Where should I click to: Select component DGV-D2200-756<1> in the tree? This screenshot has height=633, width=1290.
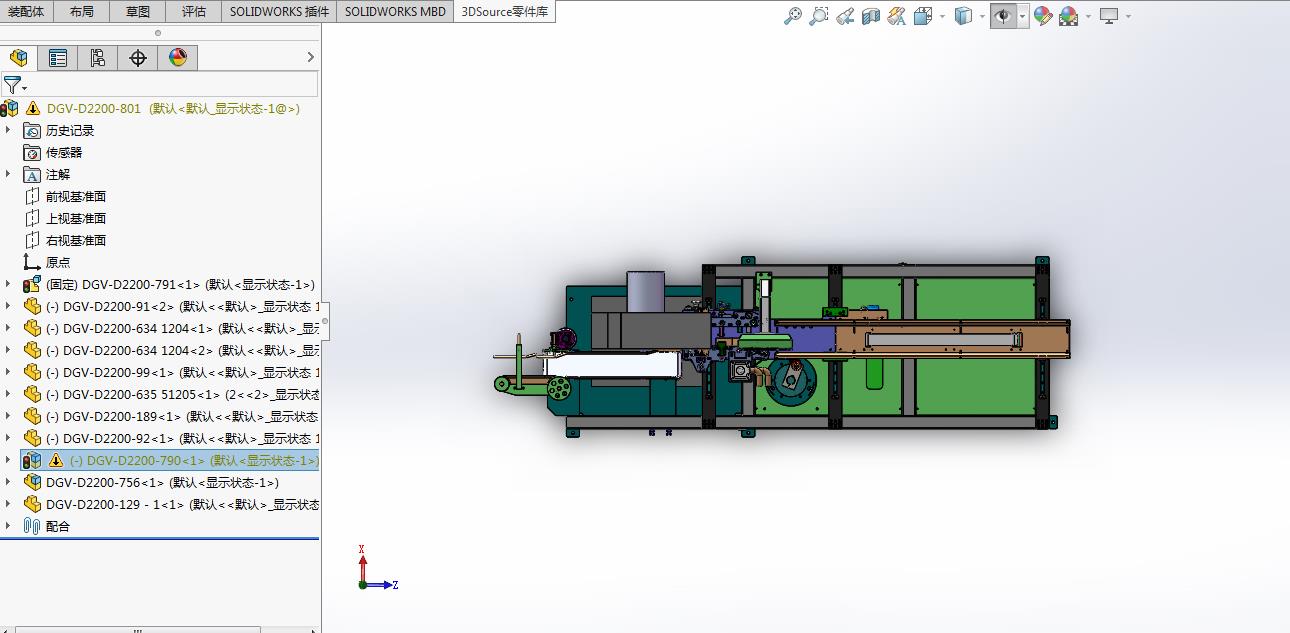tap(106, 482)
